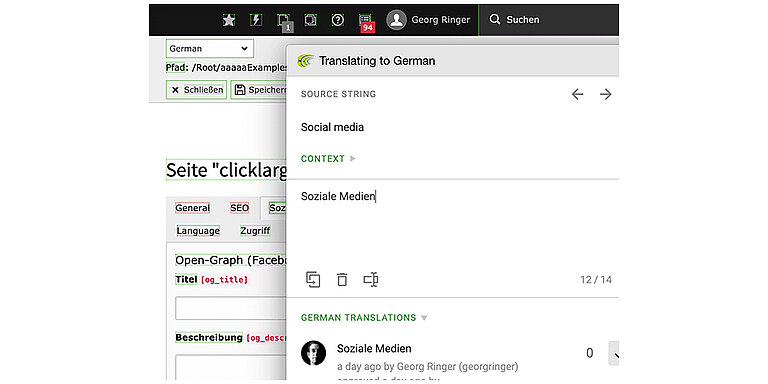768x384 pixels.
Task: Click the vote down chevron beside count 0
Action: (x=614, y=353)
